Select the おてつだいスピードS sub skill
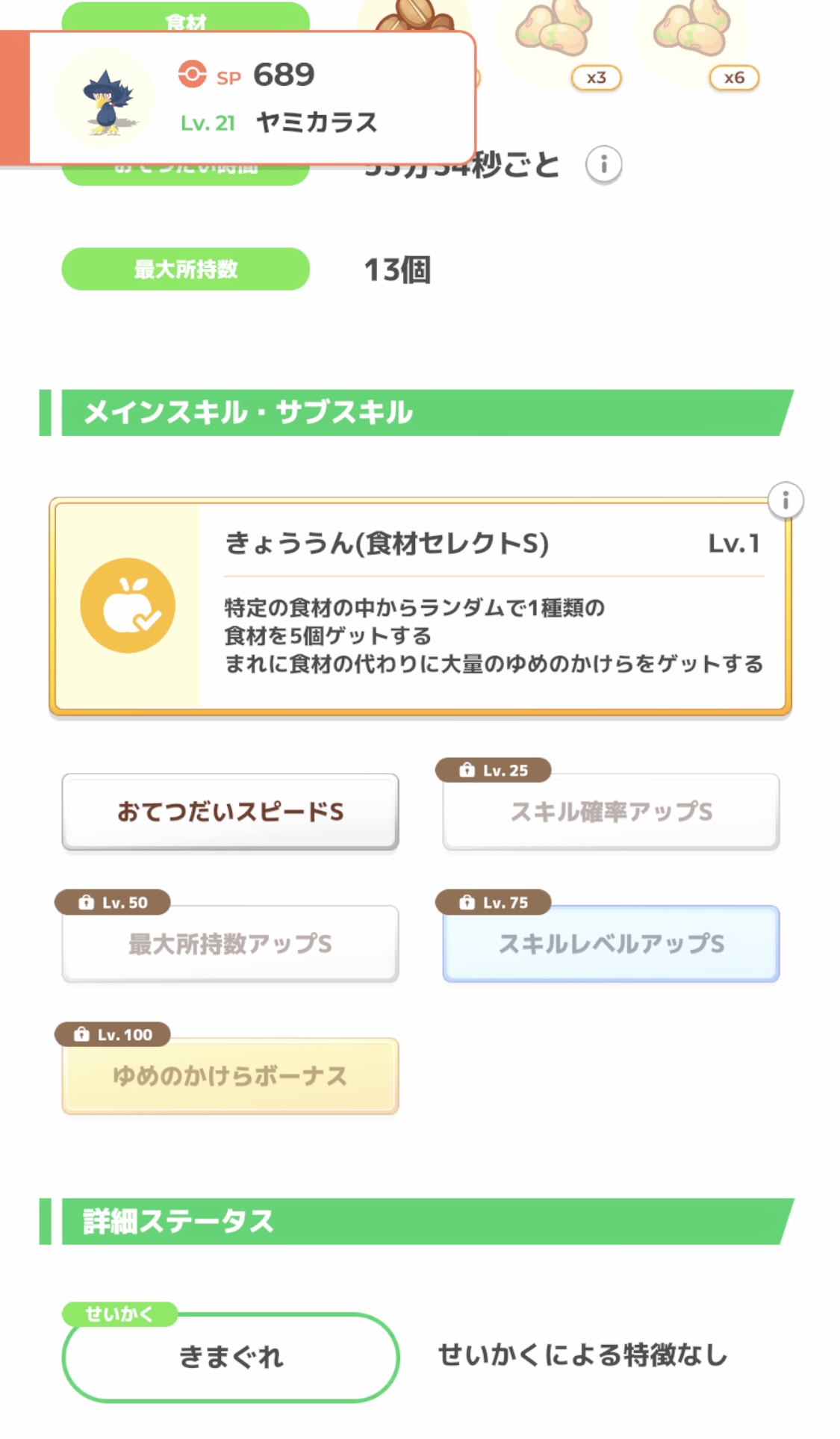The image size is (840, 1439). point(230,812)
